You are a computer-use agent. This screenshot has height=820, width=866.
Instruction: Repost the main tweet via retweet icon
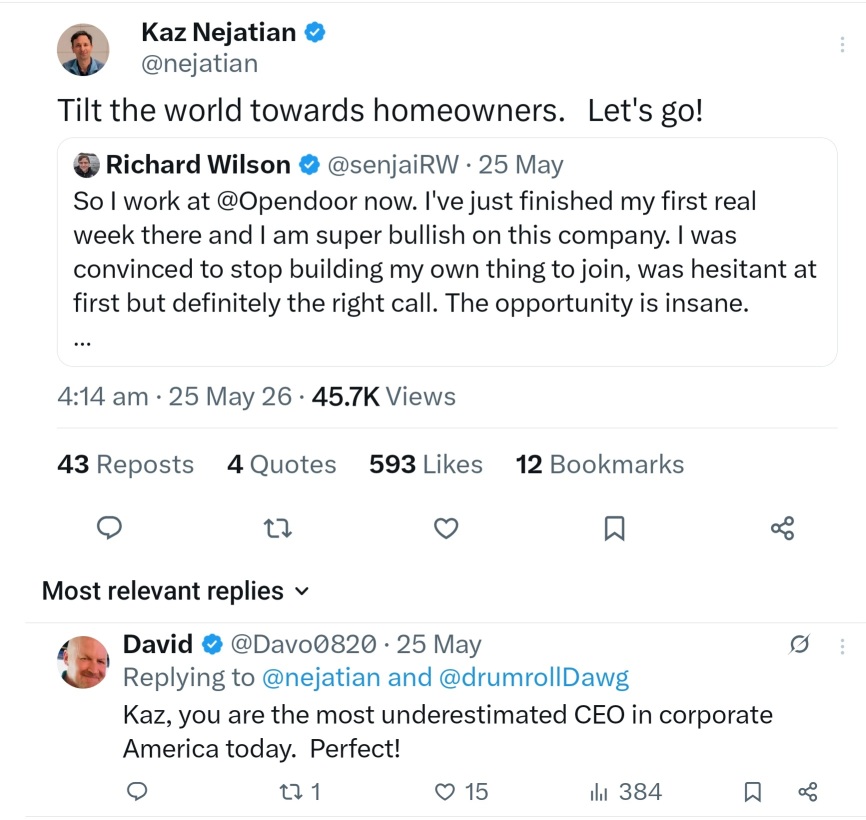click(278, 528)
